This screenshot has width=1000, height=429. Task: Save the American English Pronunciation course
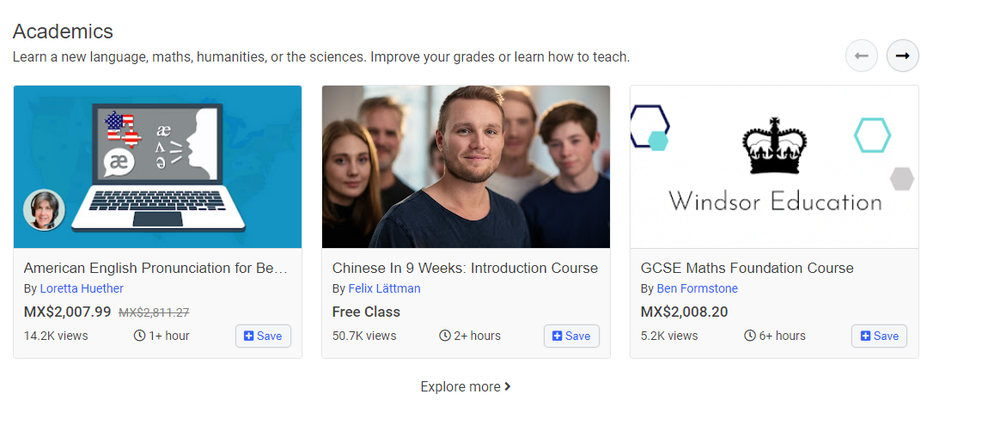[x=263, y=336]
